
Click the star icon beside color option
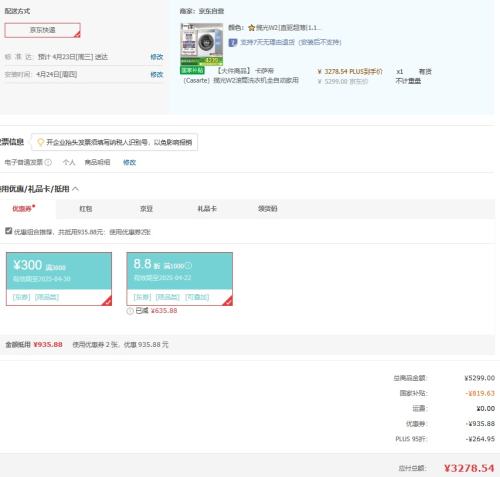pos(251,28)
